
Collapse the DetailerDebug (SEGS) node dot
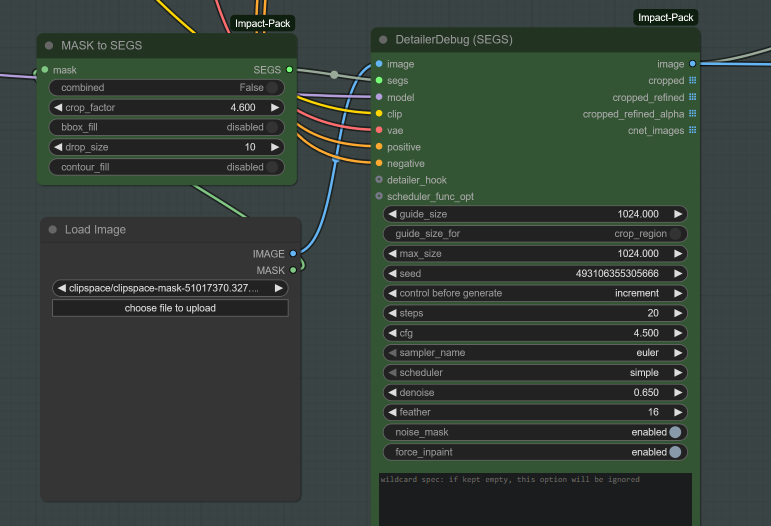[x=384, y=39]
